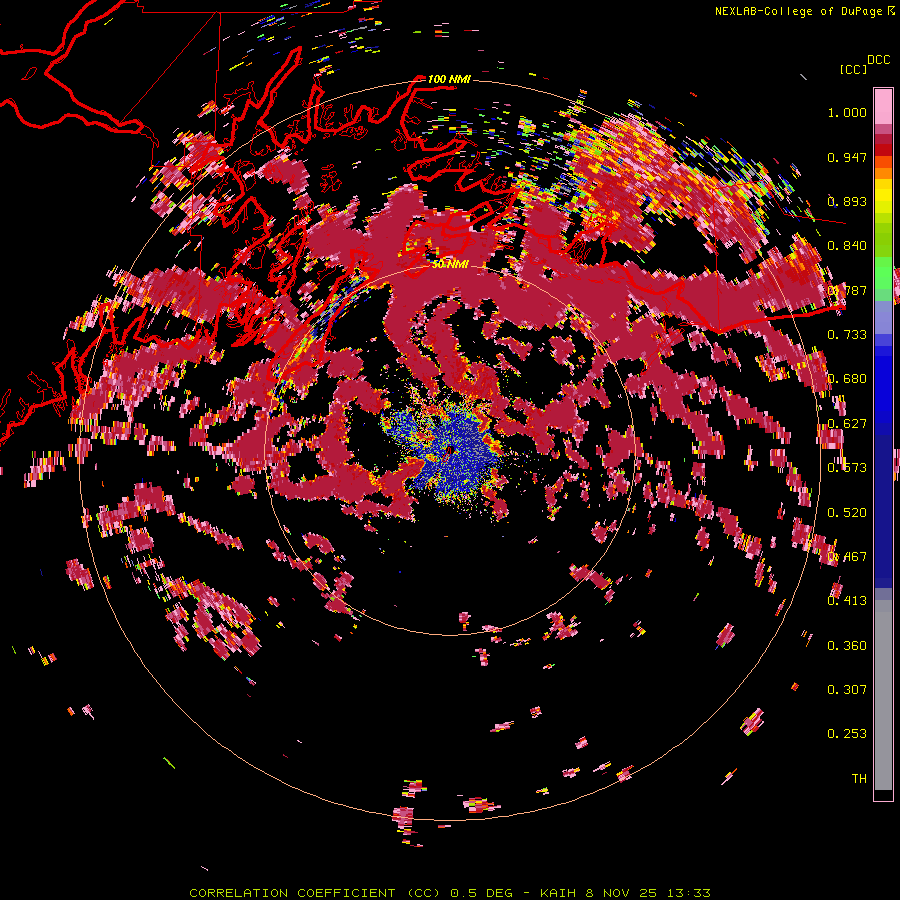The height and width of the screenshot is (900, 900).
Task: Select the 0.253 scale value
Action: pyautogui.click(x=847, y=734)
